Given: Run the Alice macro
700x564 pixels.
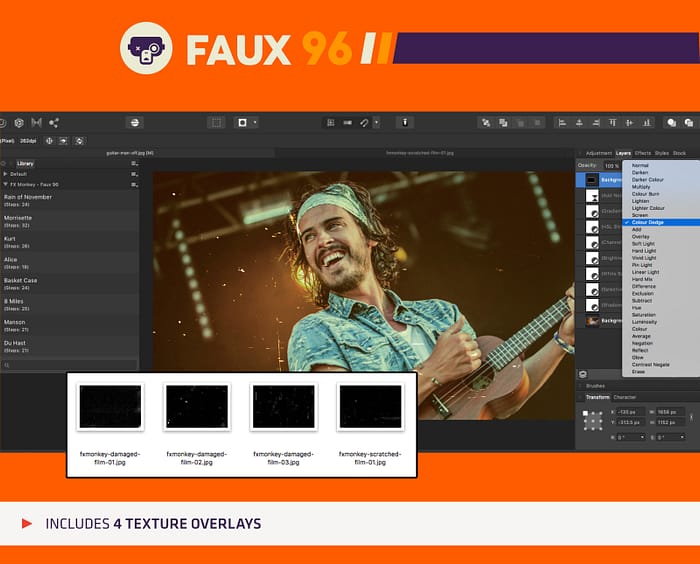Looking at the screenshot, I should tap(70, 263).
